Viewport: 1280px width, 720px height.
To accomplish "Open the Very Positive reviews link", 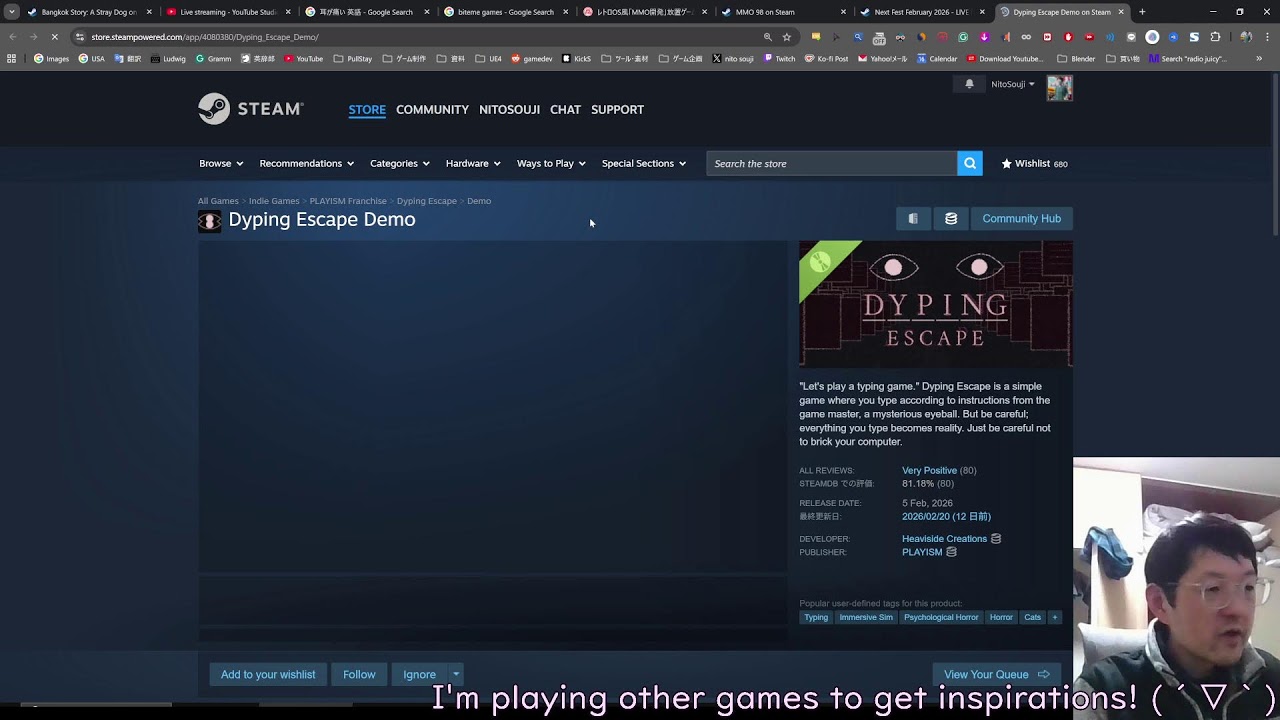I will coord(929,470).
